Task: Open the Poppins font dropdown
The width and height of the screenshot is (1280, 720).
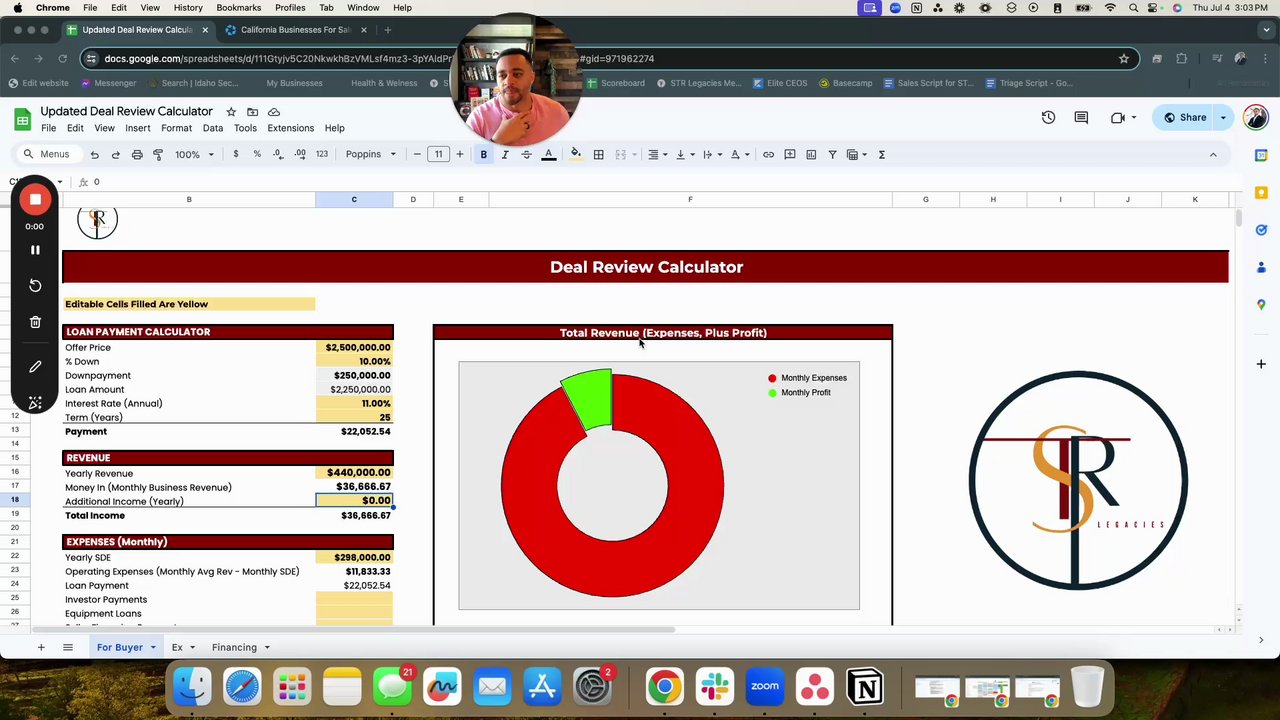Action: coord(370,154)
